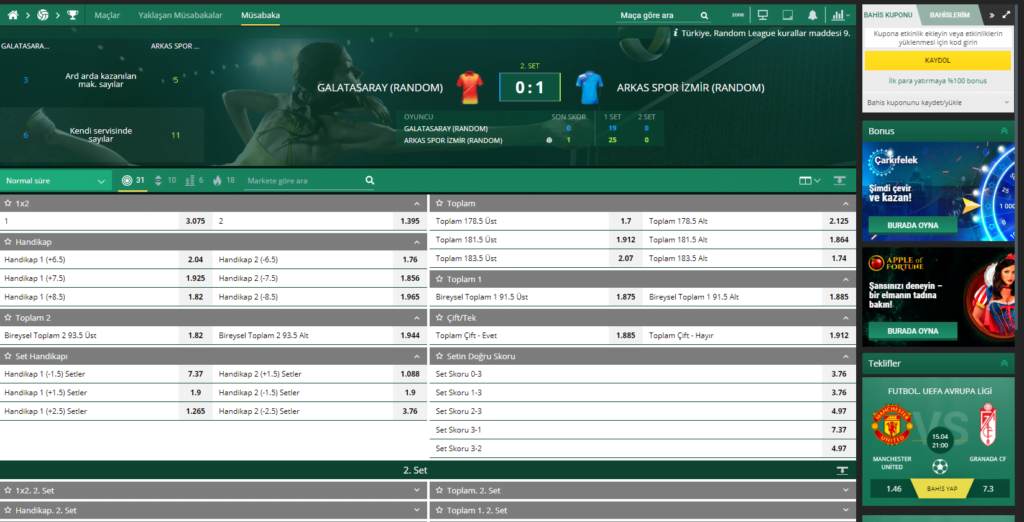Viewport: 1024px width, 522px height.
Task: Open the volleyball sport icon in breadcrumb
Action: [43, 14]
